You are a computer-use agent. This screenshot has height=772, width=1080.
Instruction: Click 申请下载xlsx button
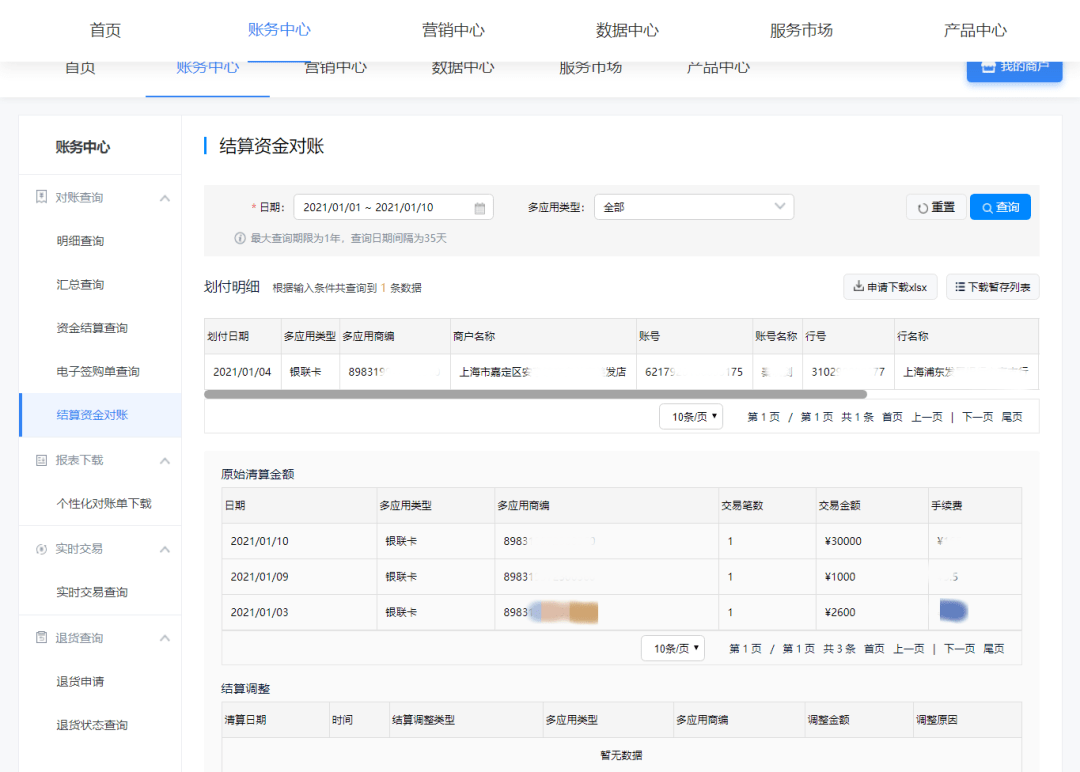(x=890, y=287)
